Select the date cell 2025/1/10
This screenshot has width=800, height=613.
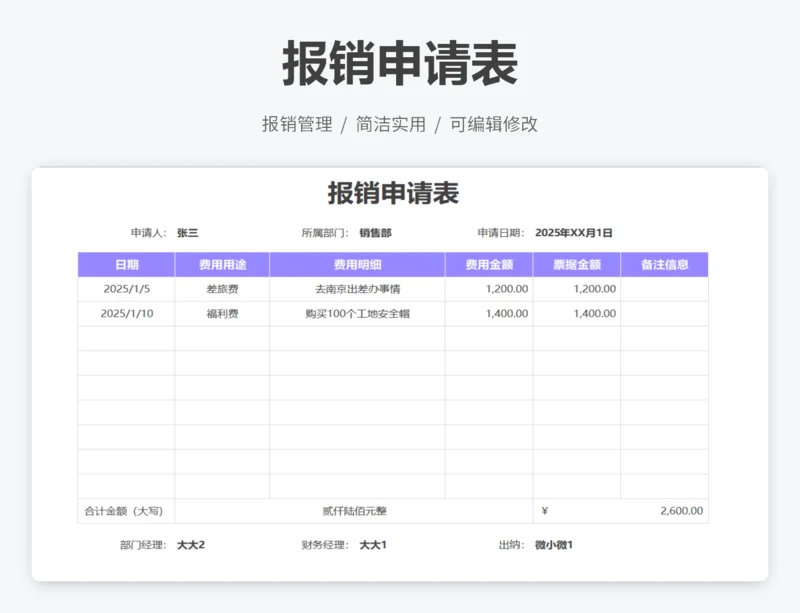point(127,313)
